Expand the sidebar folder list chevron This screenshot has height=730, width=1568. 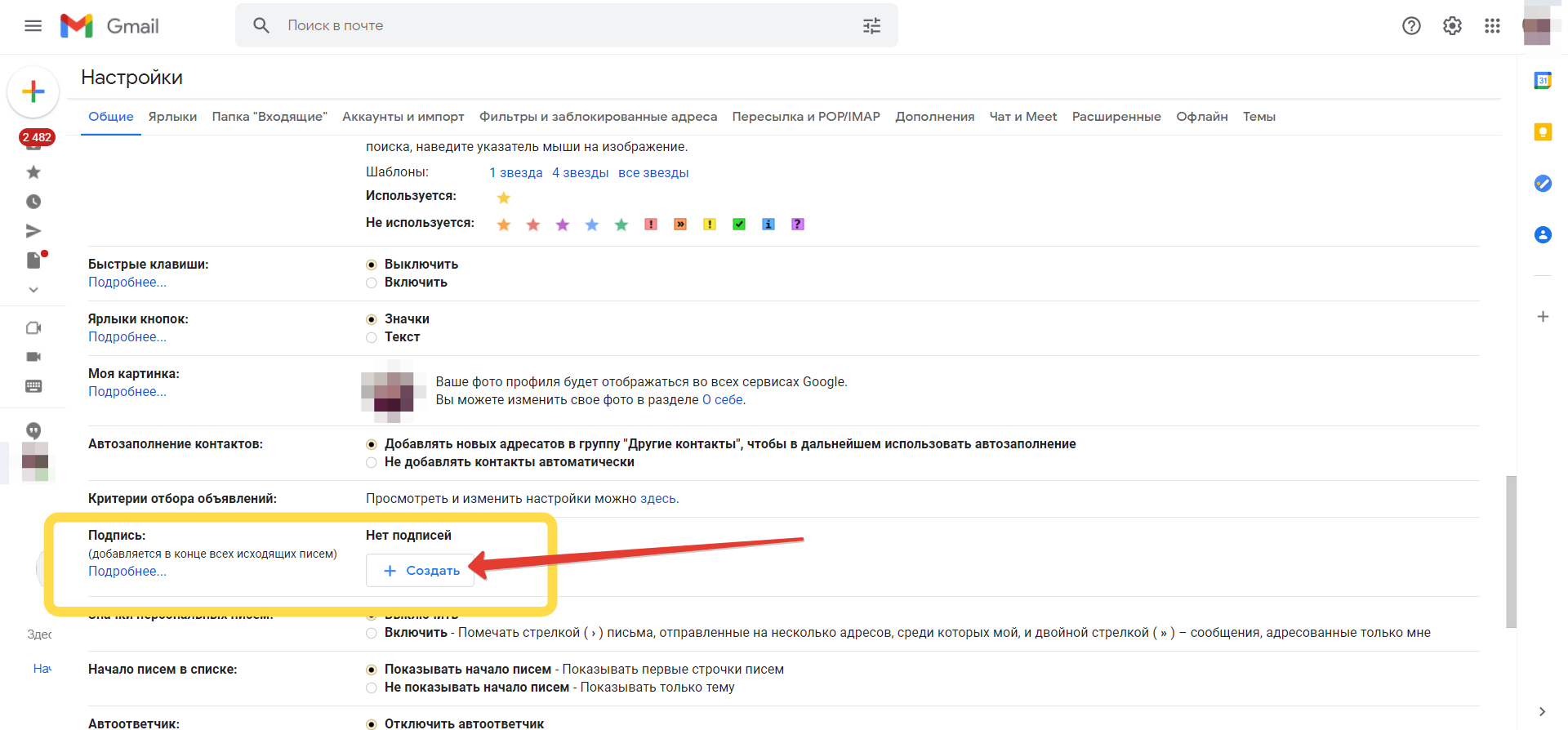(33, 290)
